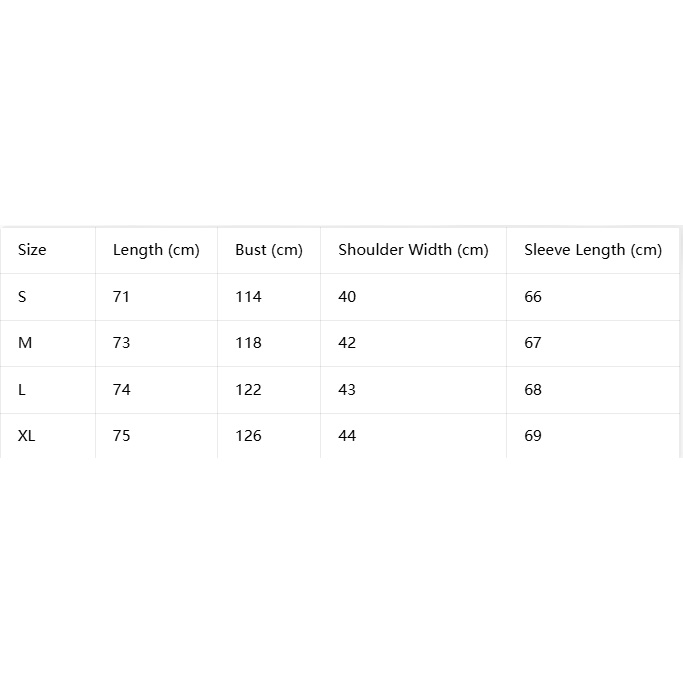This screenshot has width=683, height=683.
Task: Click length value 75 in XL row
Action: tap(122, 436)
